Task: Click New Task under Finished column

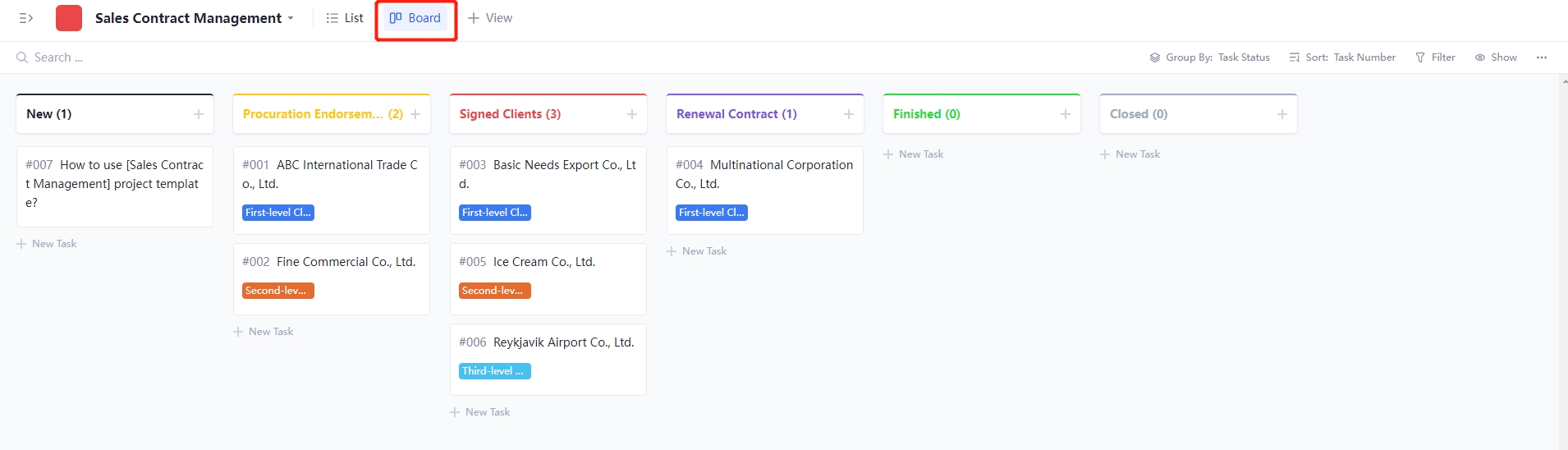Action: click(914, 154)
